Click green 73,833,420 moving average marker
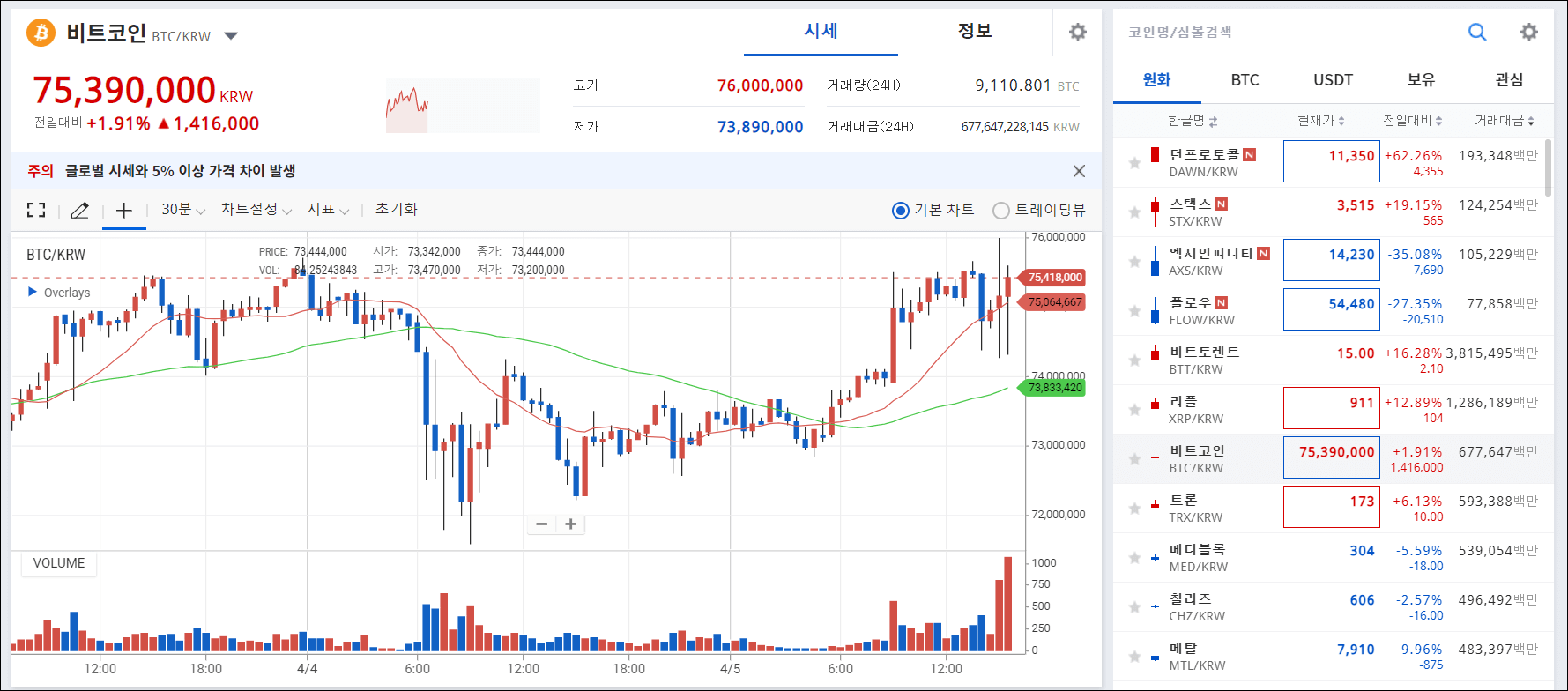Viewport: 1568px width, 691px height. (x=1053, y=388)
